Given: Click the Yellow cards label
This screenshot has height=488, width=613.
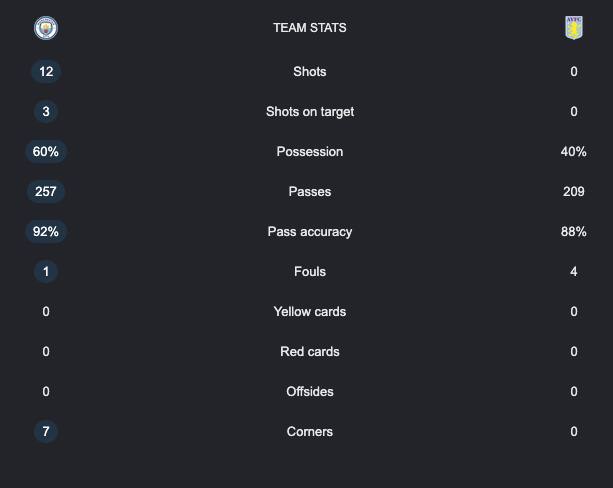Looking at the screenshot, I should coord(310,312).
